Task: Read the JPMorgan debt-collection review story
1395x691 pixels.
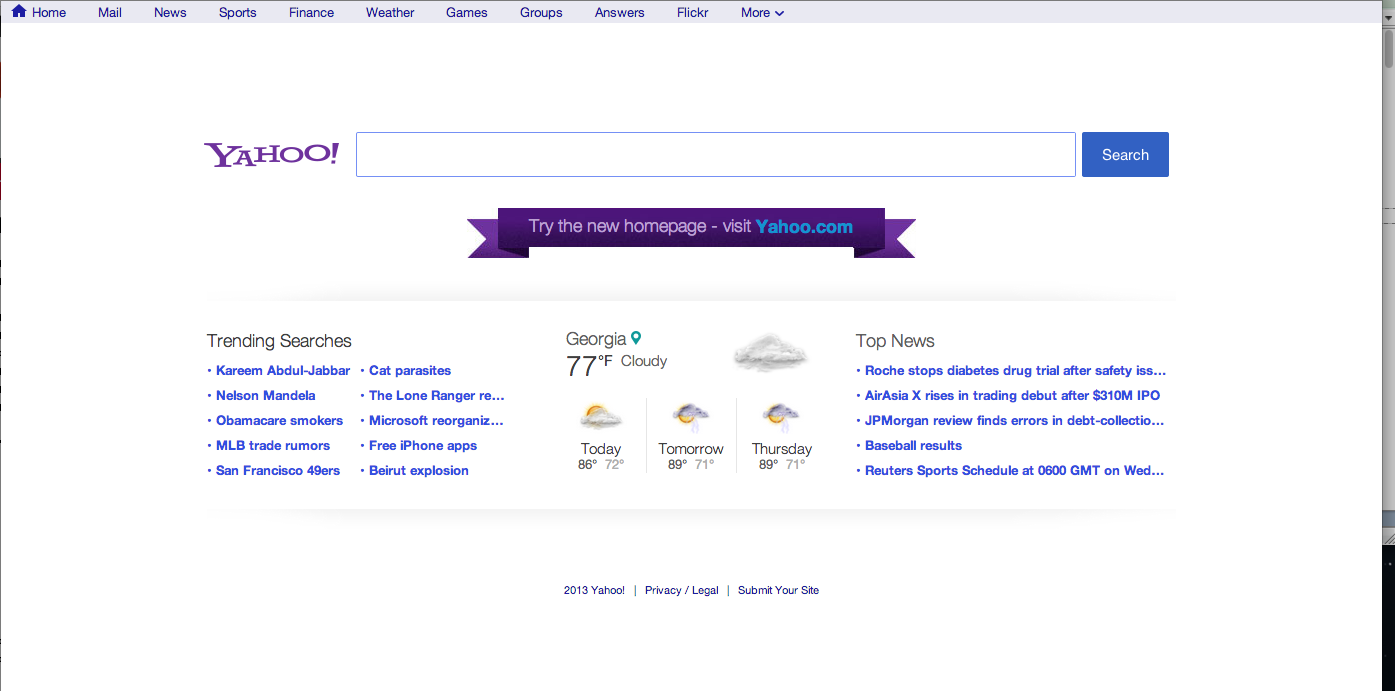Action: pos(1015,421)
